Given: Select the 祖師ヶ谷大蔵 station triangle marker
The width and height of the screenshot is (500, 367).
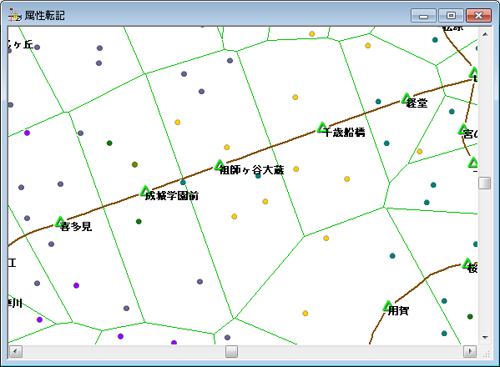Looking at the screenshot, I should click(x=219, y=165).
